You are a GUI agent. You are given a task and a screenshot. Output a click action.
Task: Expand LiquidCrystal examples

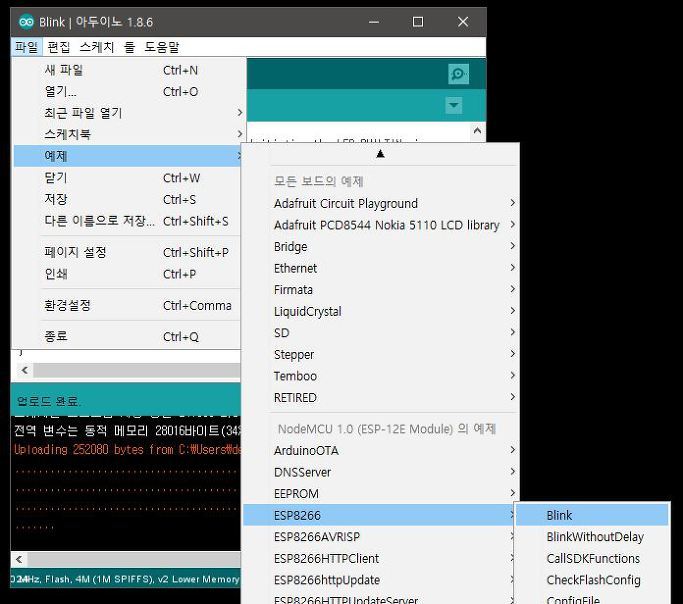pyautogui.click(x=381, y=311)
